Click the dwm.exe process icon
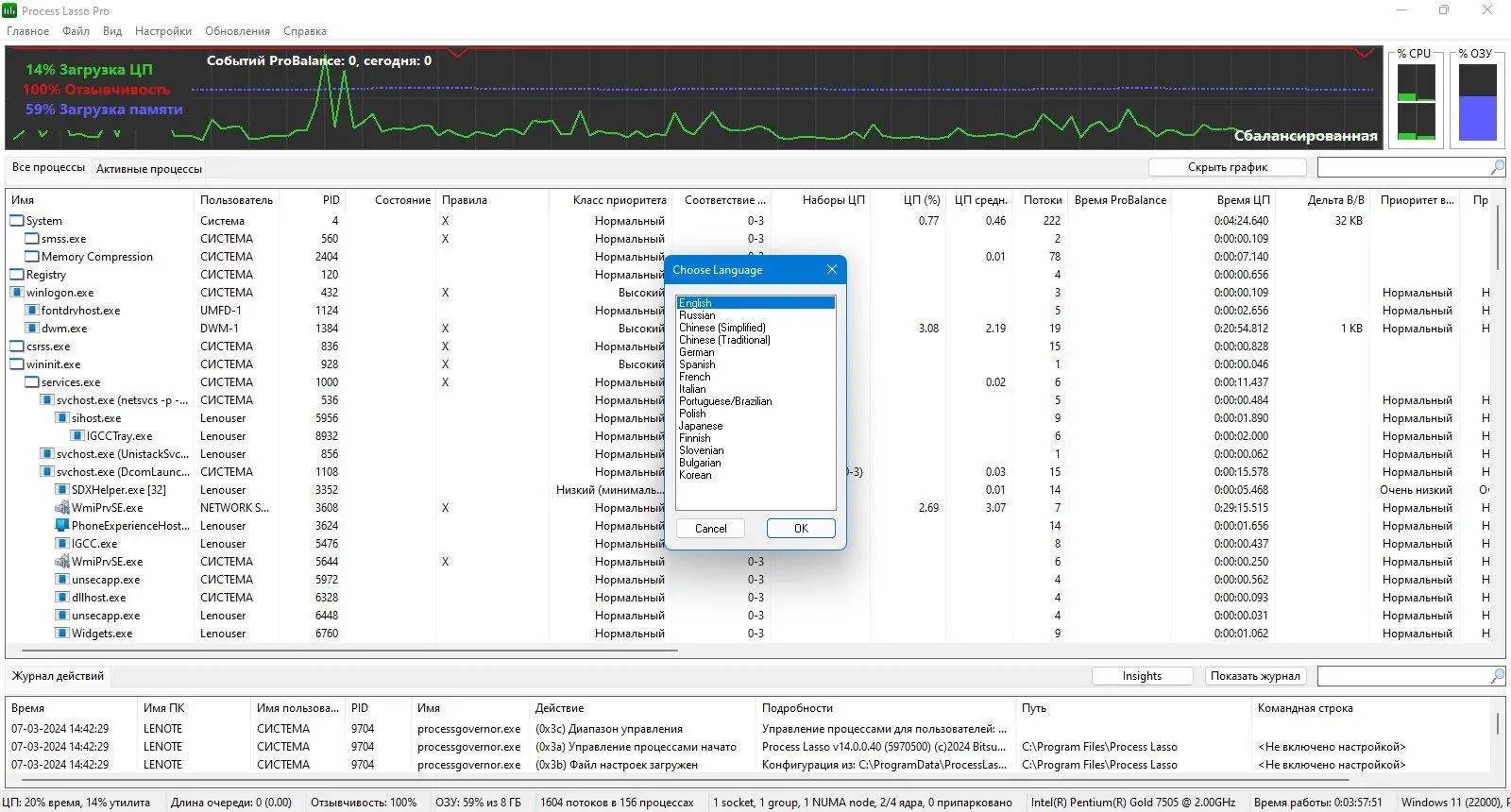 pos(32,329)
